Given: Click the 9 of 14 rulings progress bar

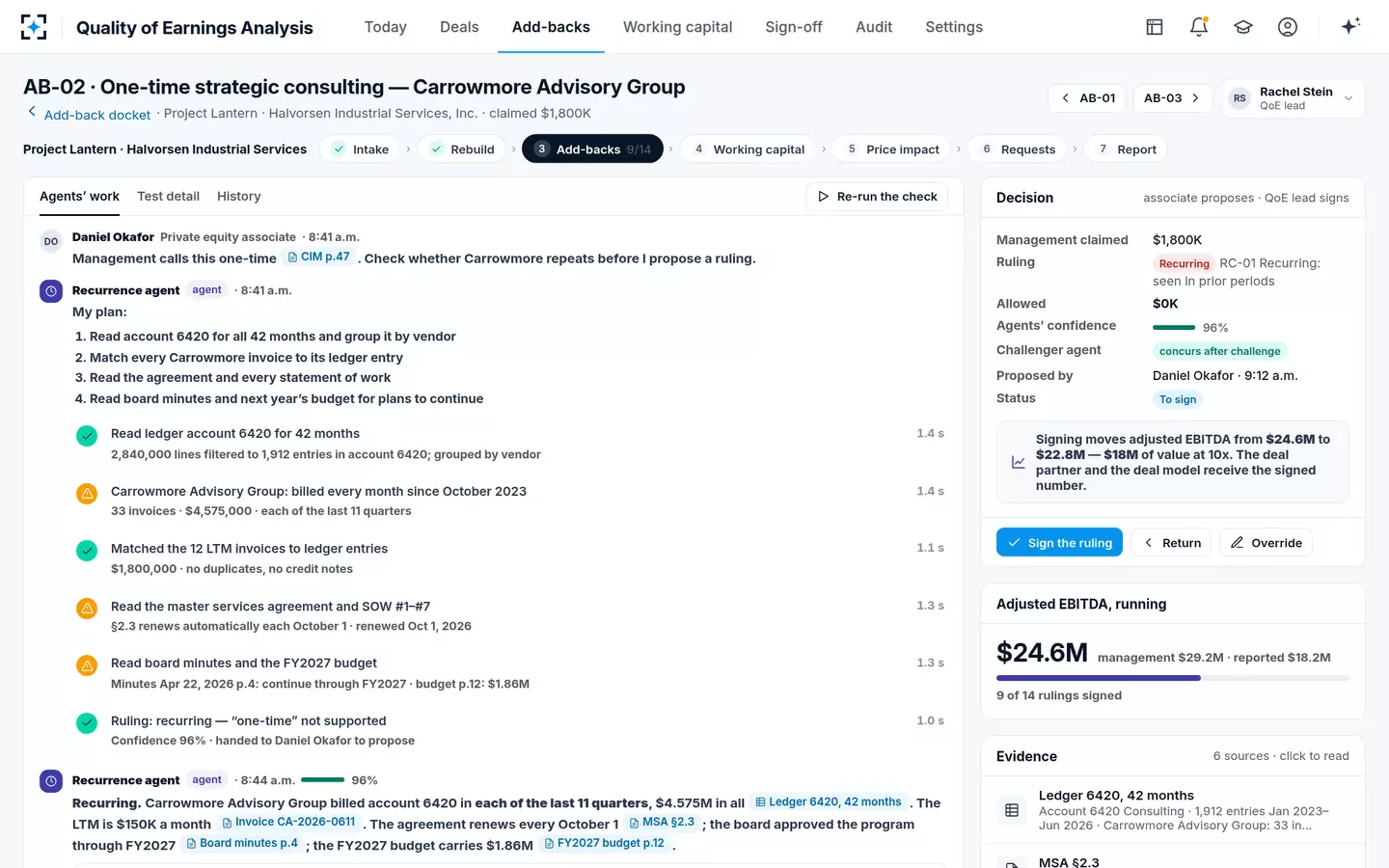Looking at the screenshot, I should coord(1173,678).
